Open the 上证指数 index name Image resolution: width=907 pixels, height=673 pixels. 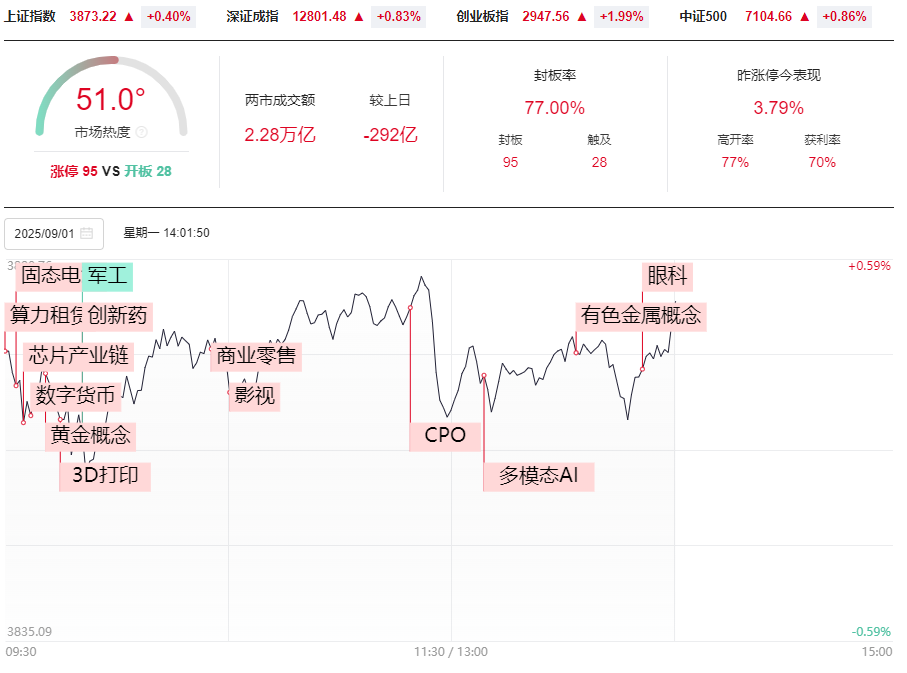click(x=30, y=16)
